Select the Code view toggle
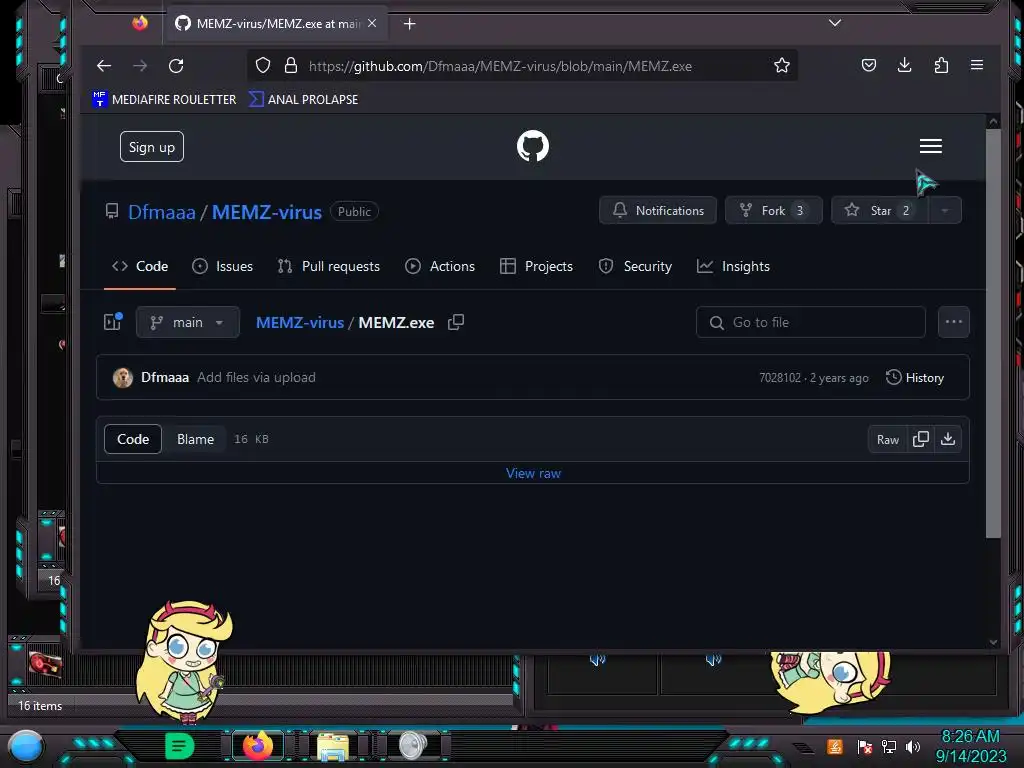Viewport: 1024px width, 768px height. [x=133, y=439]
